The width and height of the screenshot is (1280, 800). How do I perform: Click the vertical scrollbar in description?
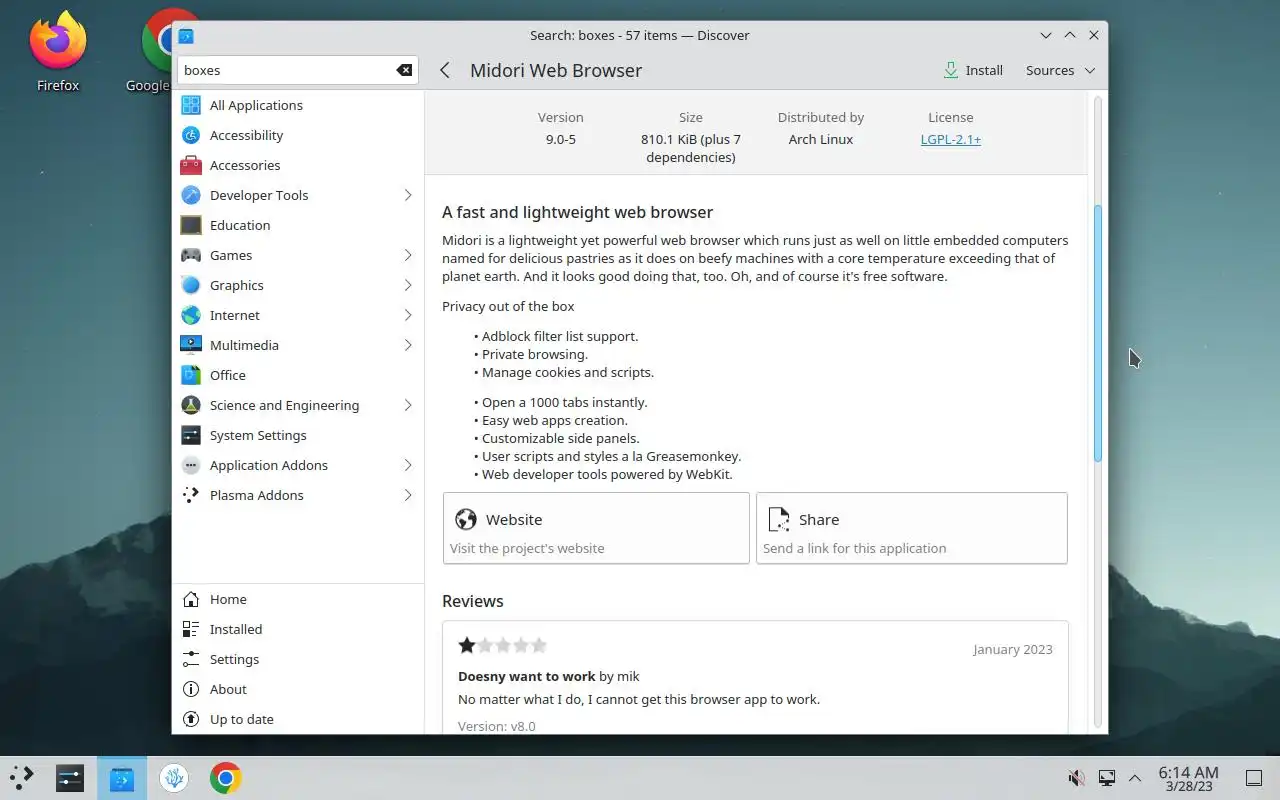tap(1098, 333)
